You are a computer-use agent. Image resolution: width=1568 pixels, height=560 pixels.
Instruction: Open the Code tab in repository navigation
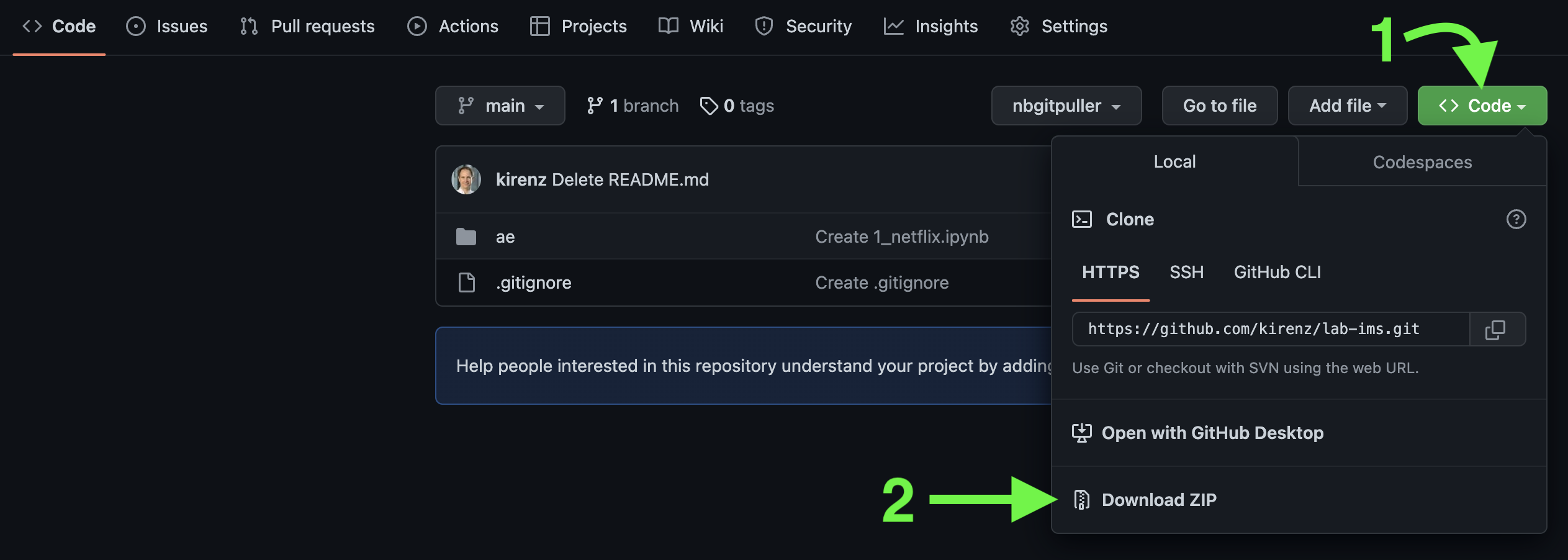(59, 26)
